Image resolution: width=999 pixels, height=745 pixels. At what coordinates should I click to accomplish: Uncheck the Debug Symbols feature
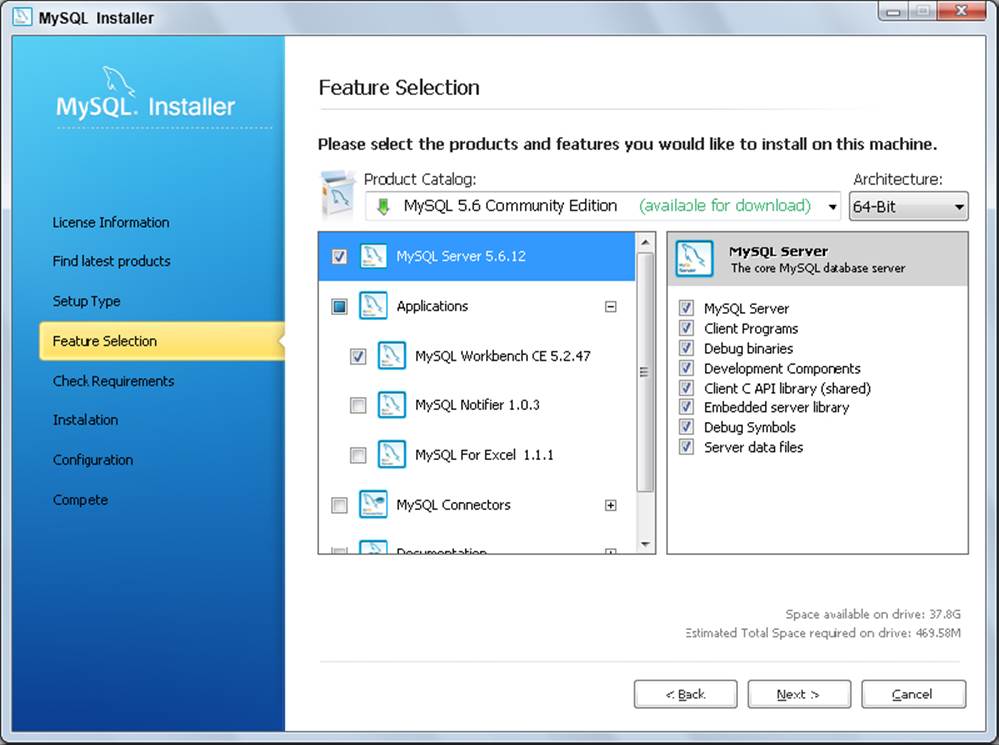pyautogui.click(x=686, y=426)
